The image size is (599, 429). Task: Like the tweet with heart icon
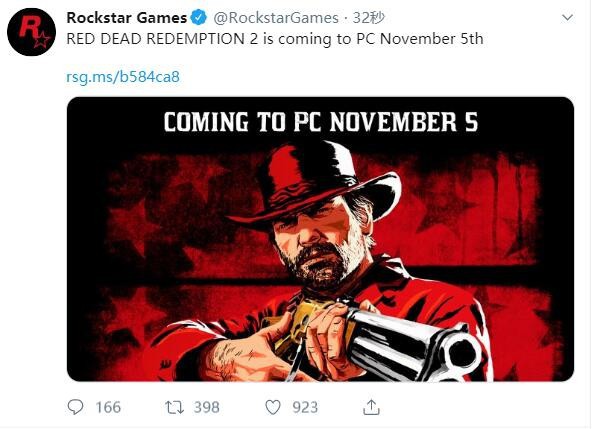273,407
